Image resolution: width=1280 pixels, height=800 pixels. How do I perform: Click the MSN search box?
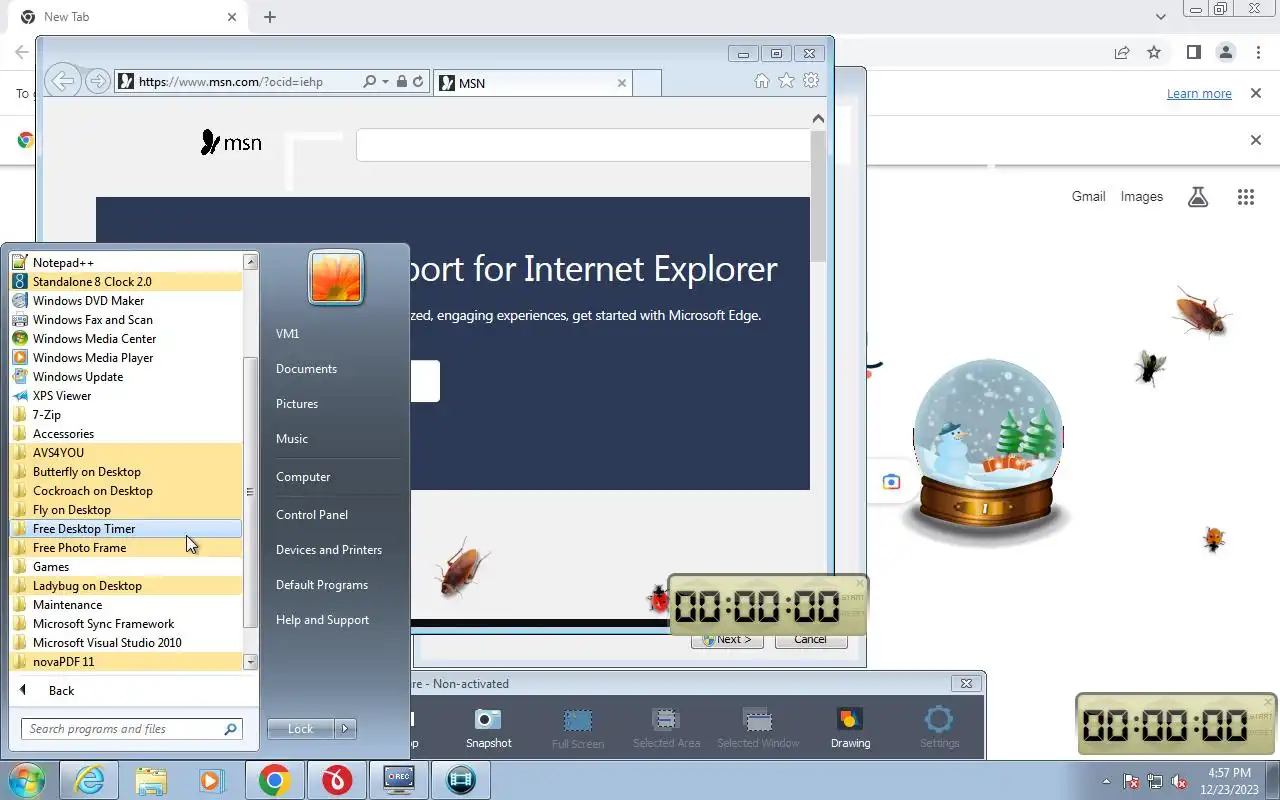583,145
